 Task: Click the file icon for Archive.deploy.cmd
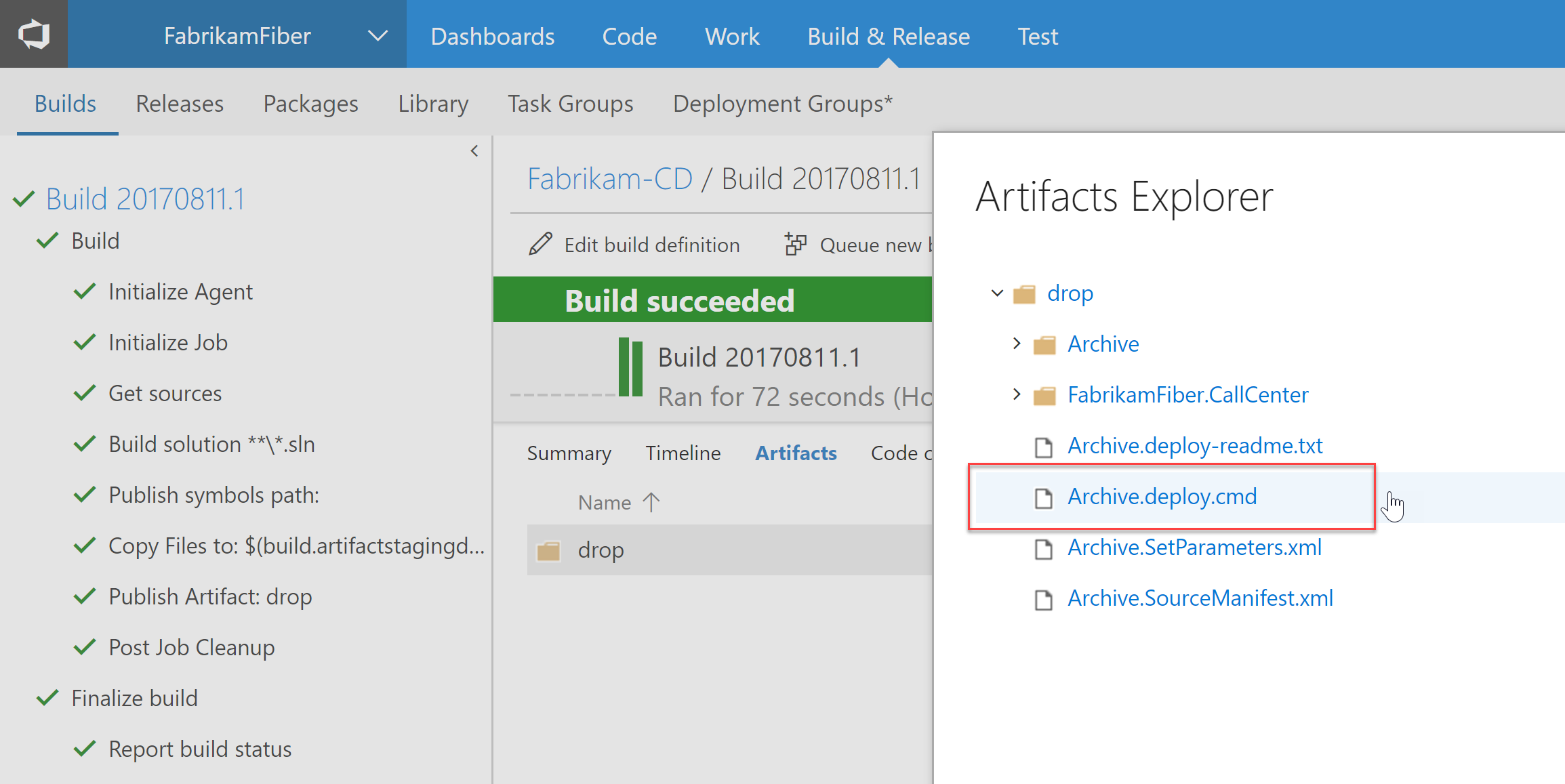1044,498
